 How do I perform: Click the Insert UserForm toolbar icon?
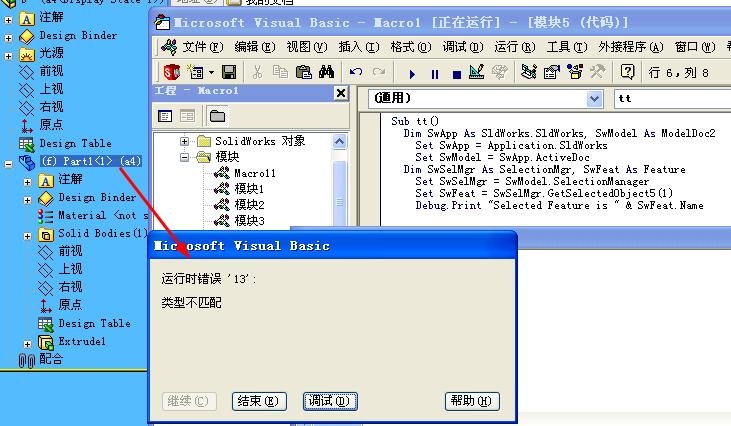pos(195,72)
